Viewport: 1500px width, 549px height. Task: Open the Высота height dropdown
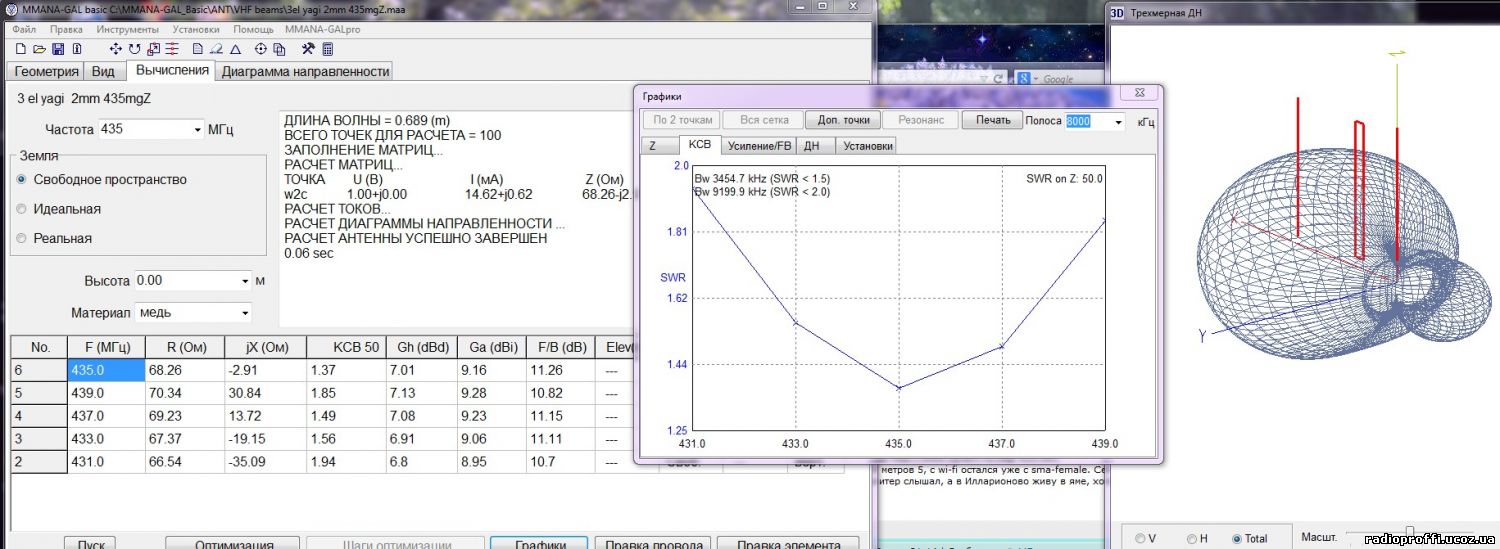[x=246, y=281]
